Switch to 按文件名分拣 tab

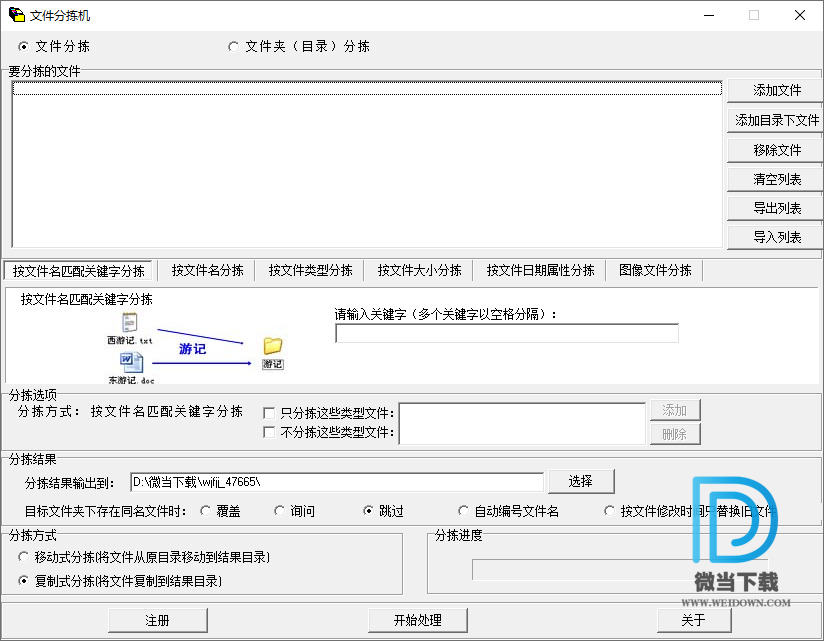(x=207, y=270)
